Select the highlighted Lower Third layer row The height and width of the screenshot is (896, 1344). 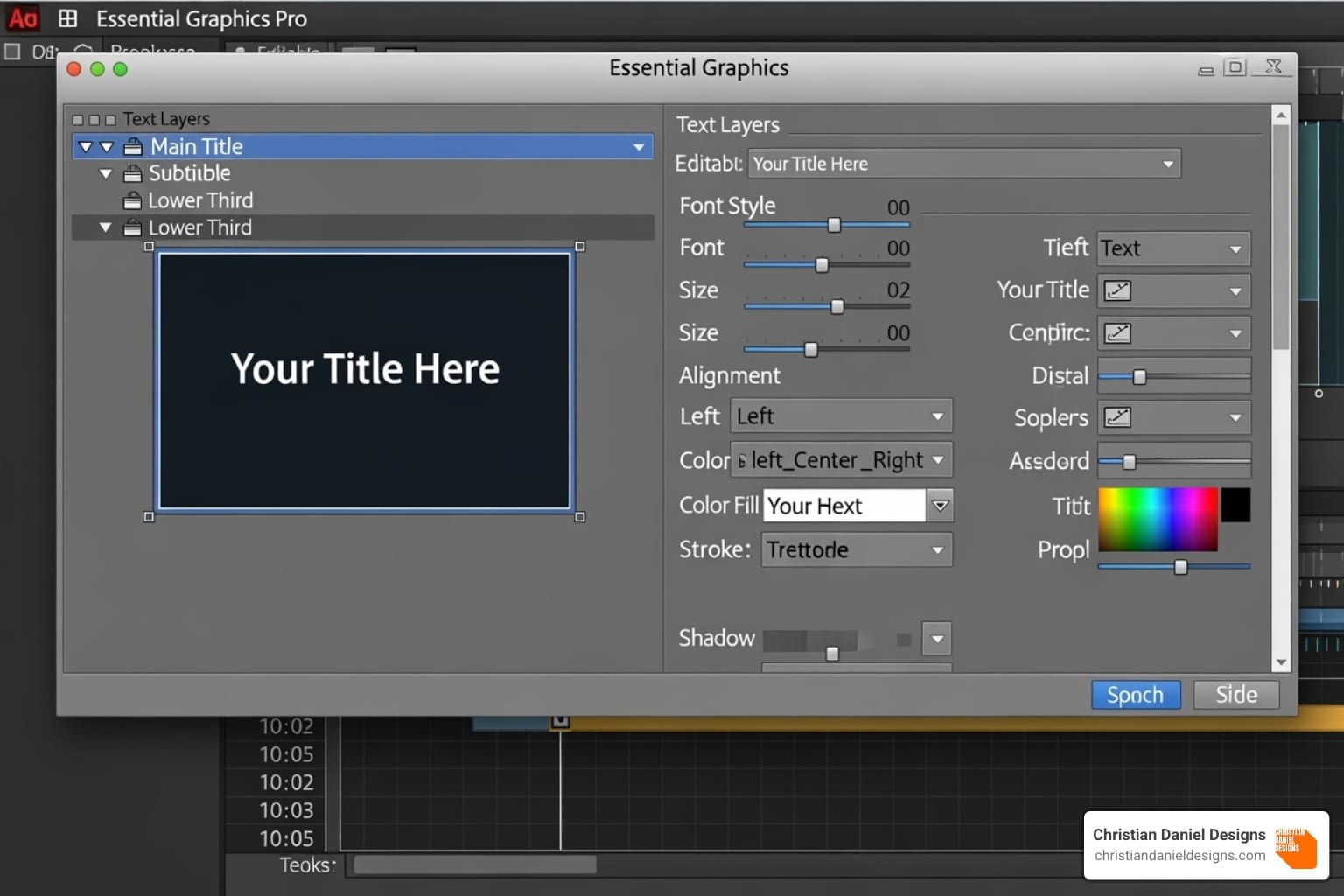(363, 227)
